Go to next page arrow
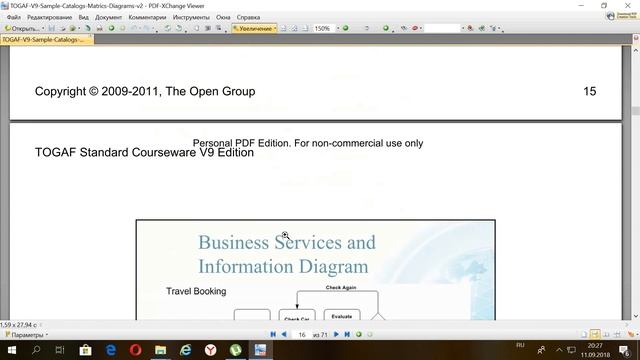 [336, 334]
